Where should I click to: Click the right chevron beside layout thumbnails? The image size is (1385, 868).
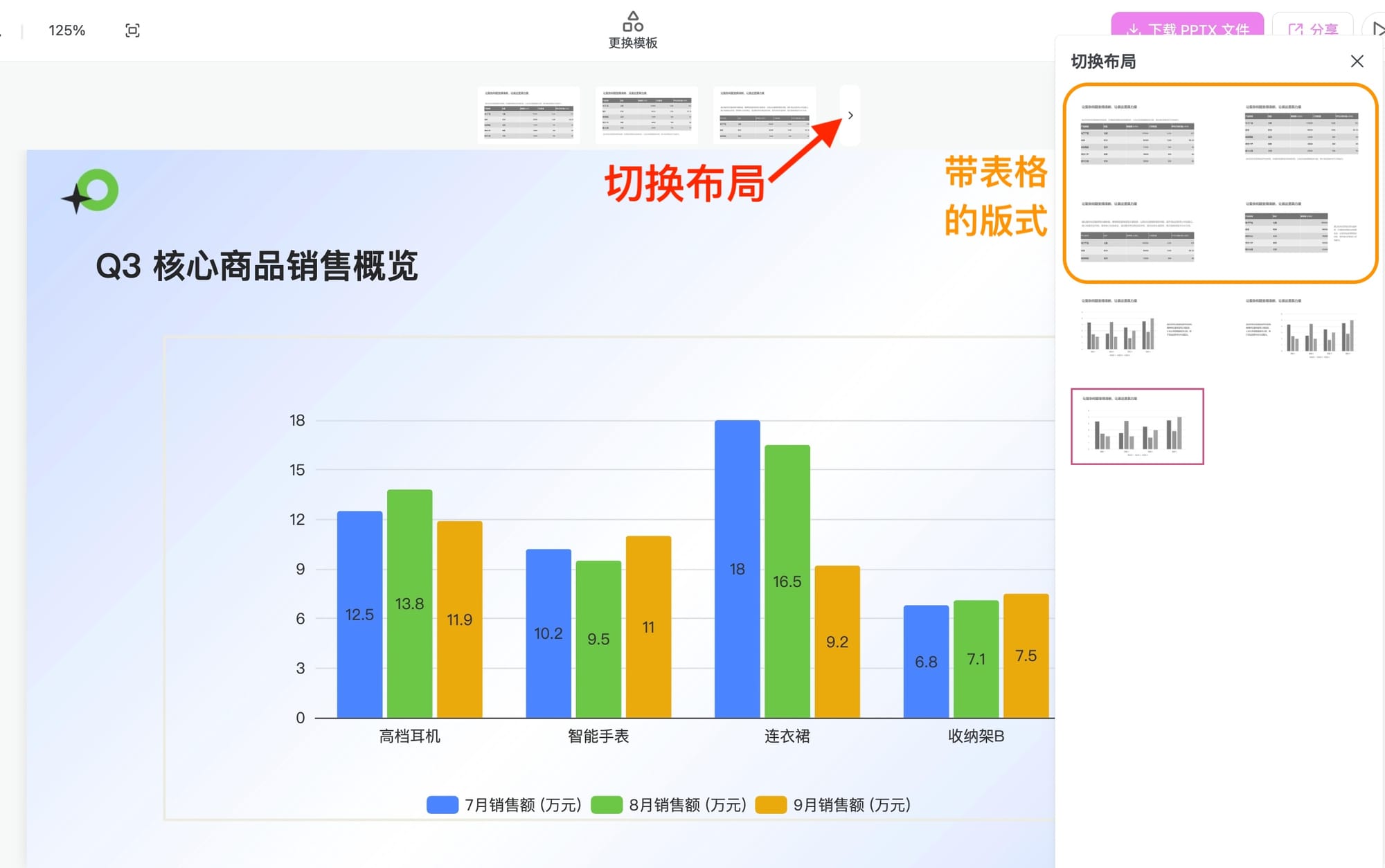pos(850,116)
